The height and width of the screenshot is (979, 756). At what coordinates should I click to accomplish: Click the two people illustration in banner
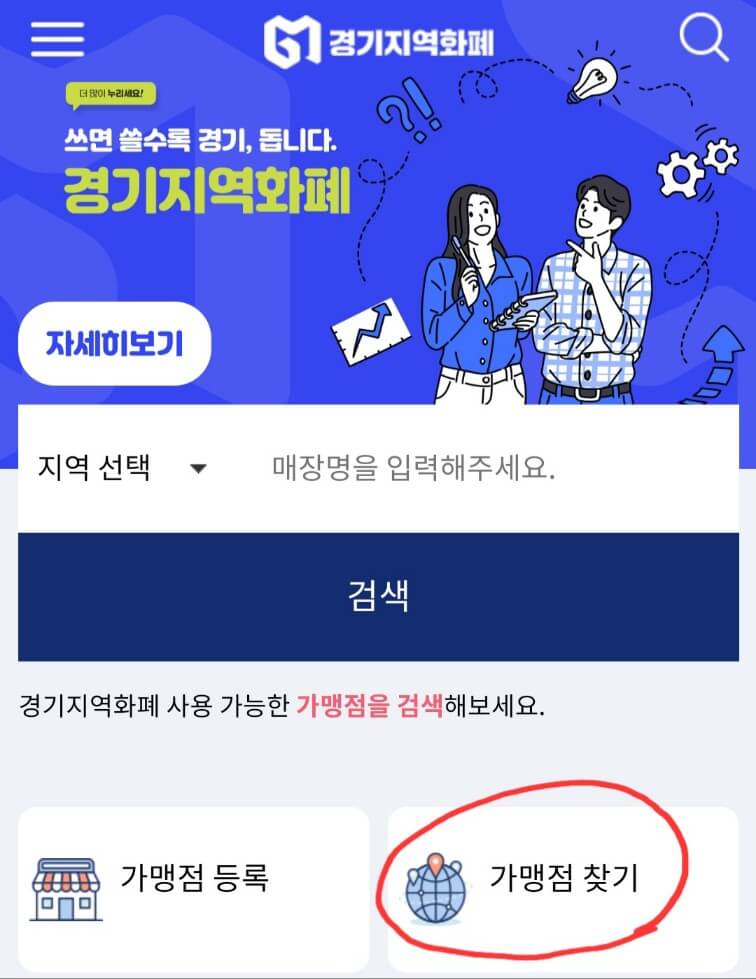click(536, 290)
